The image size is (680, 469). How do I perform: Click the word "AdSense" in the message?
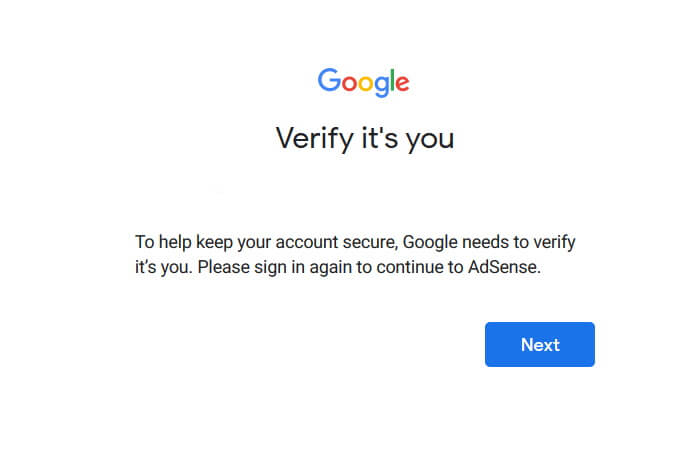504,268
